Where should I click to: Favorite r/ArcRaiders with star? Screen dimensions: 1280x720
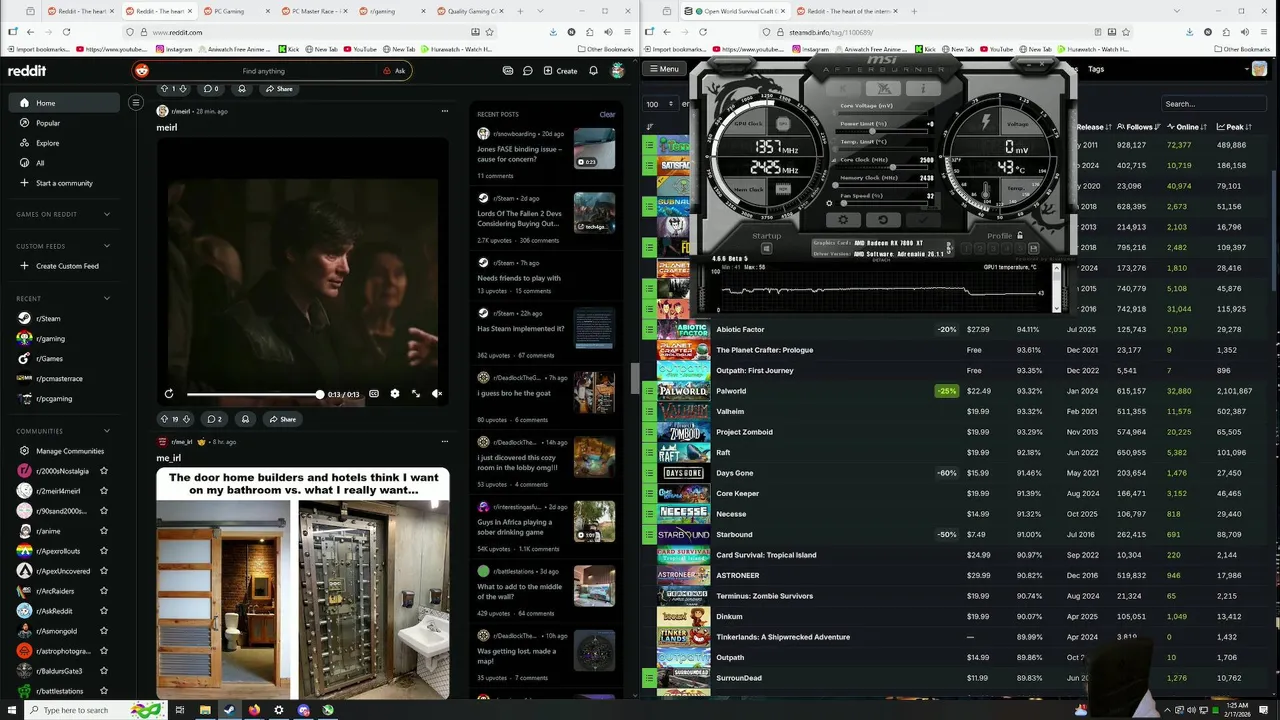point(104,591)
